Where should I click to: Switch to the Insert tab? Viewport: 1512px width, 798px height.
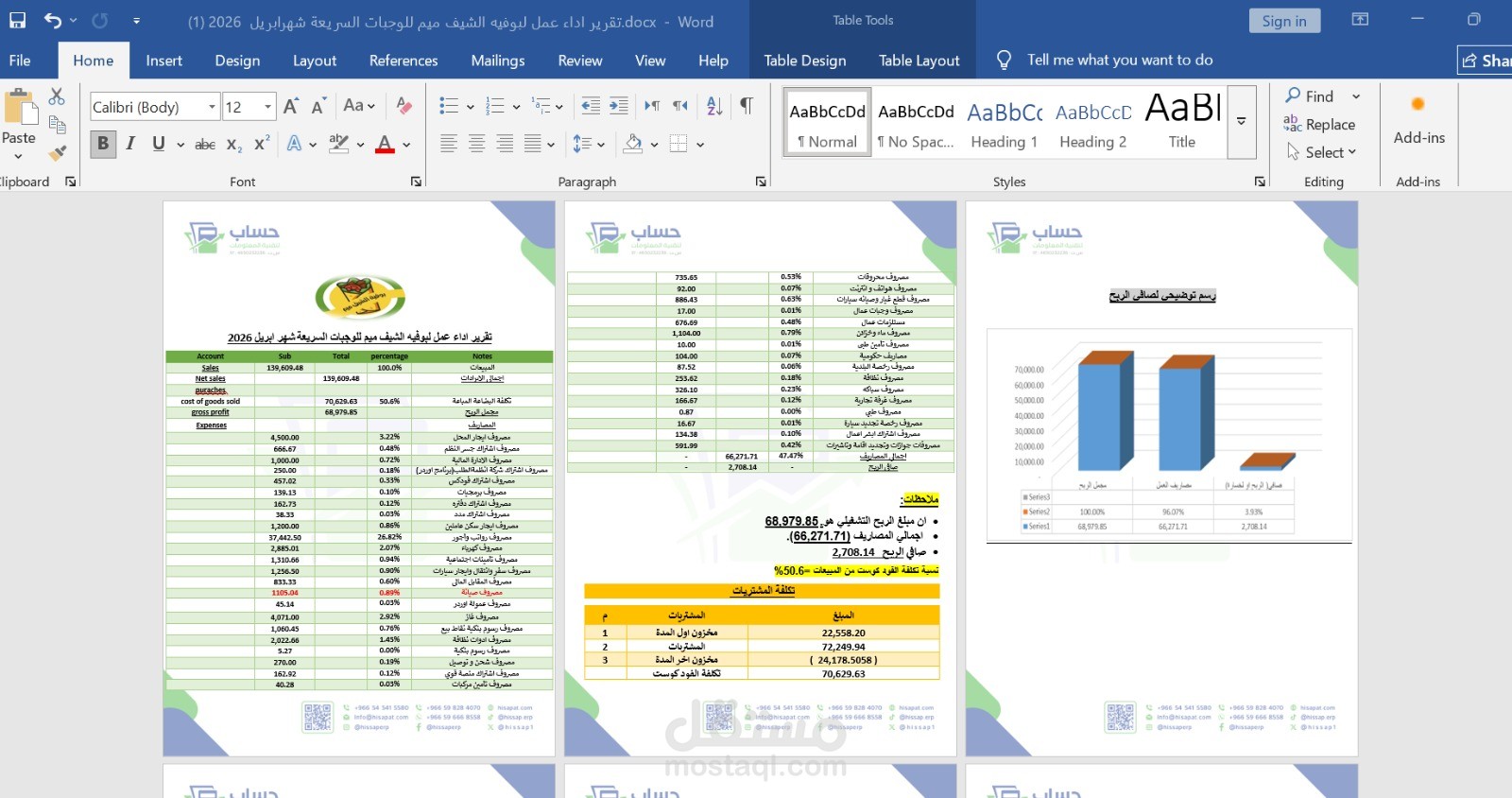point(163,61)
